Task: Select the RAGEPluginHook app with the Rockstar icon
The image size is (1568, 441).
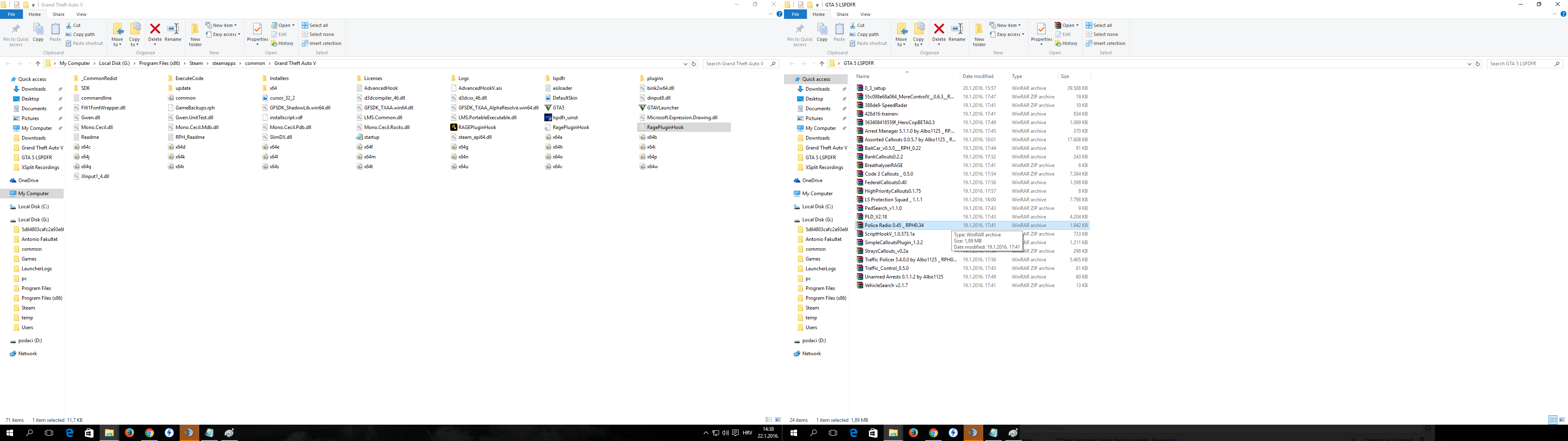Action: [477, 127]
